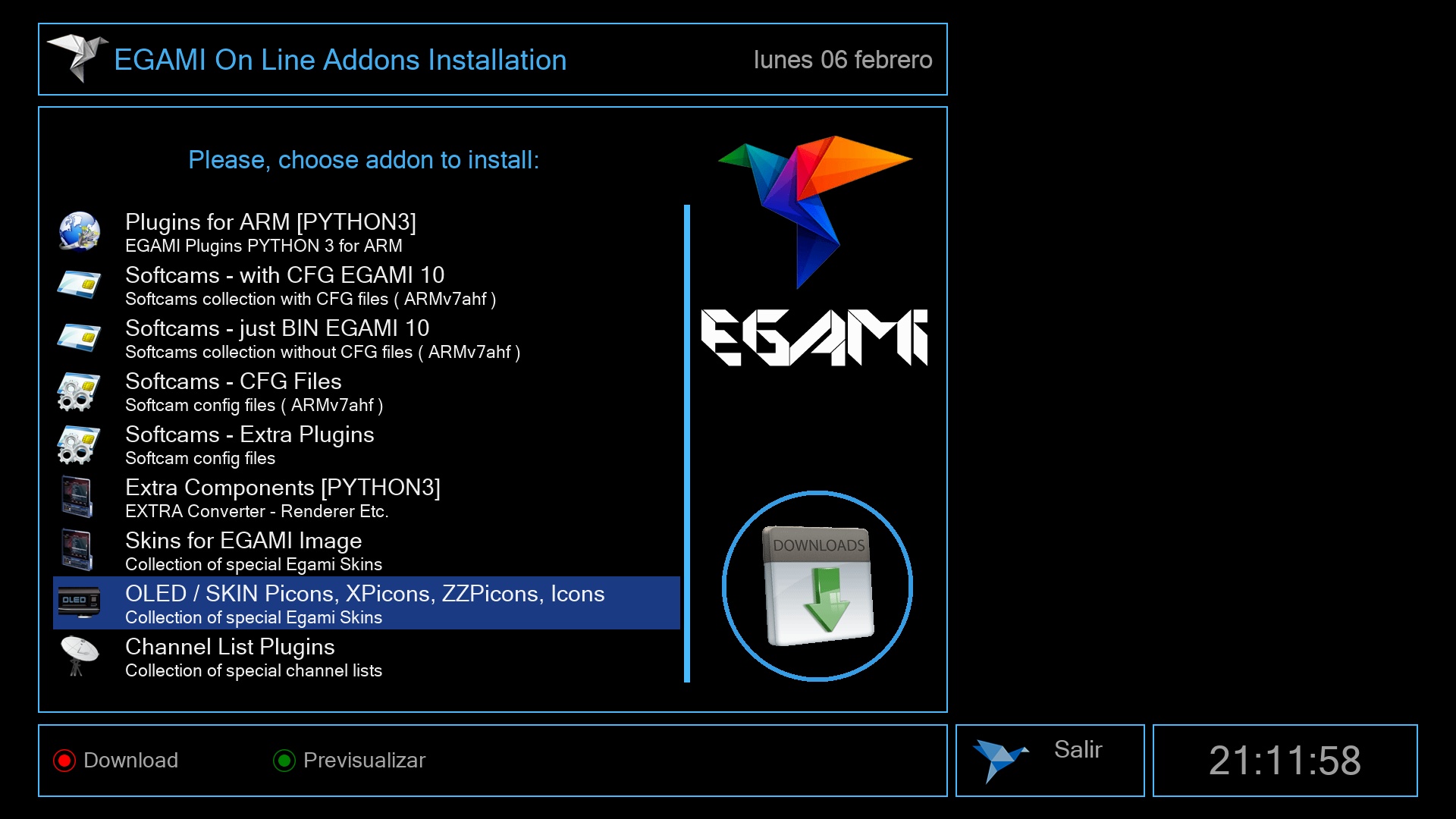
Task: Click the OLED display icon
Action: coord(79,602)
